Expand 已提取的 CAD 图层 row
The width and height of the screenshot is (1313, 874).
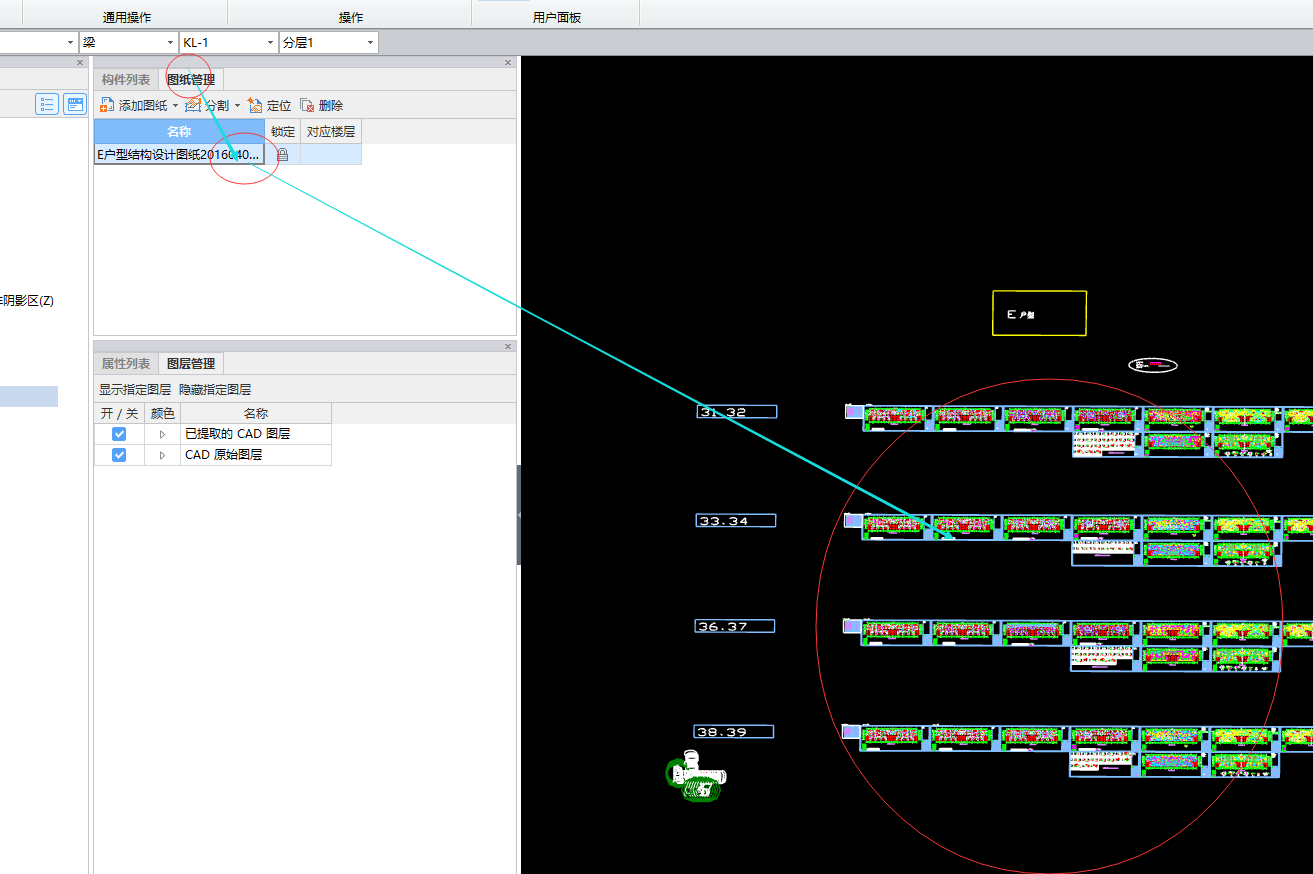coord(162,434)
